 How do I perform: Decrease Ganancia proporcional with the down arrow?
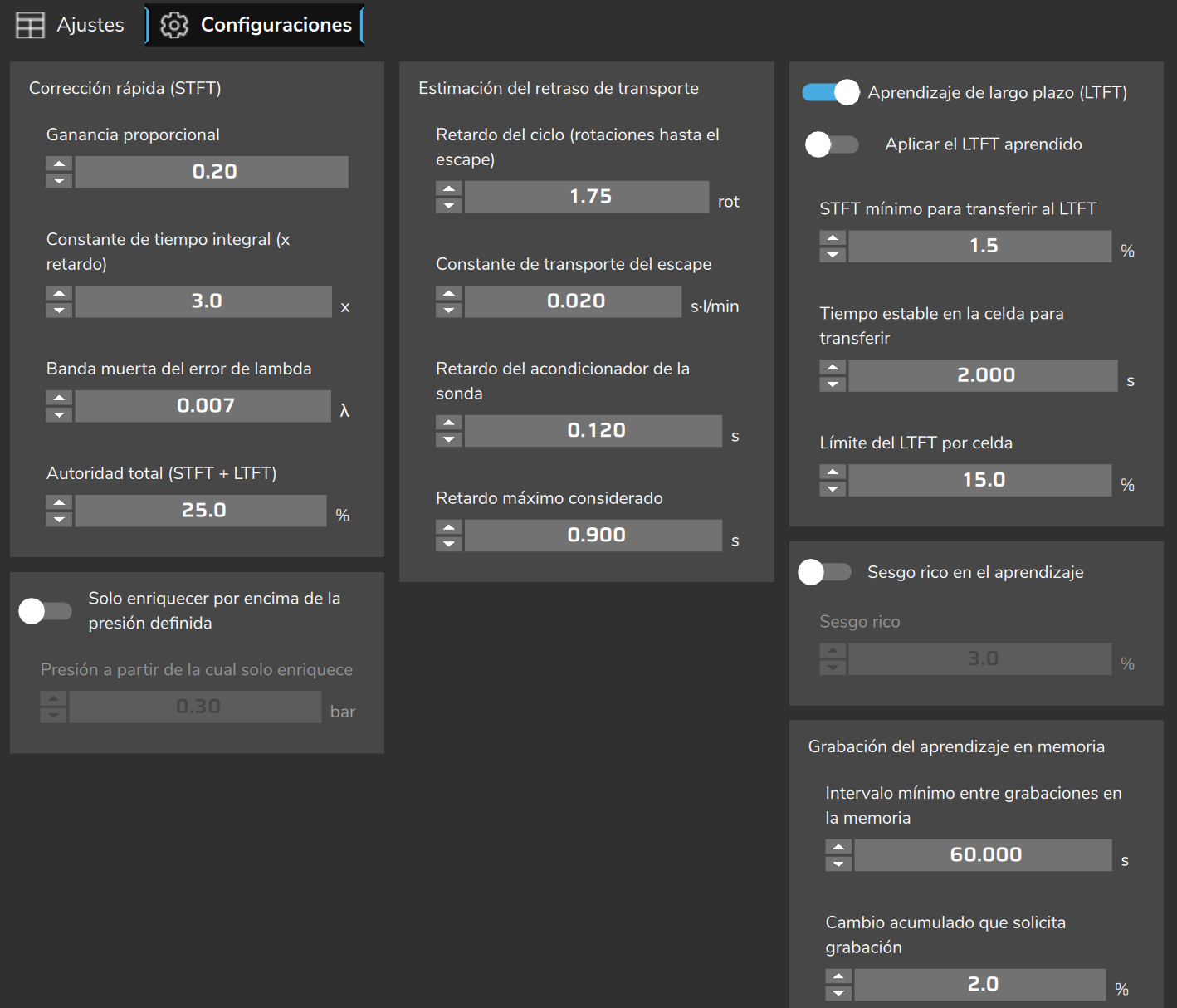59,180
